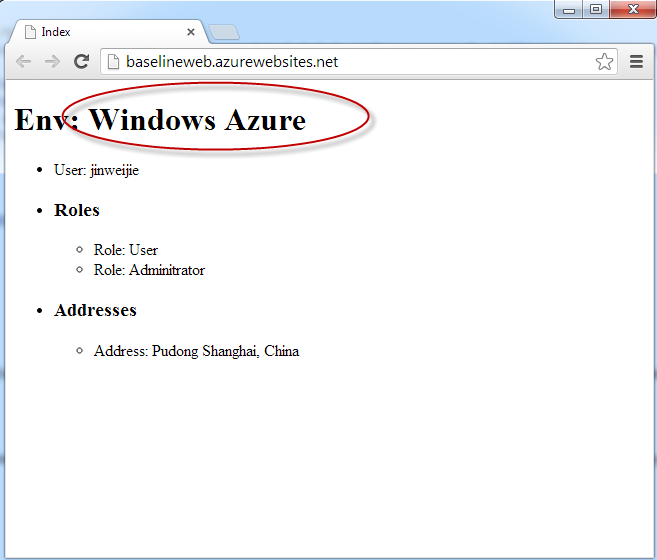Click the 'Roles' heading
657x560 pixels.
pyautogui.click(x=77, y=210)
